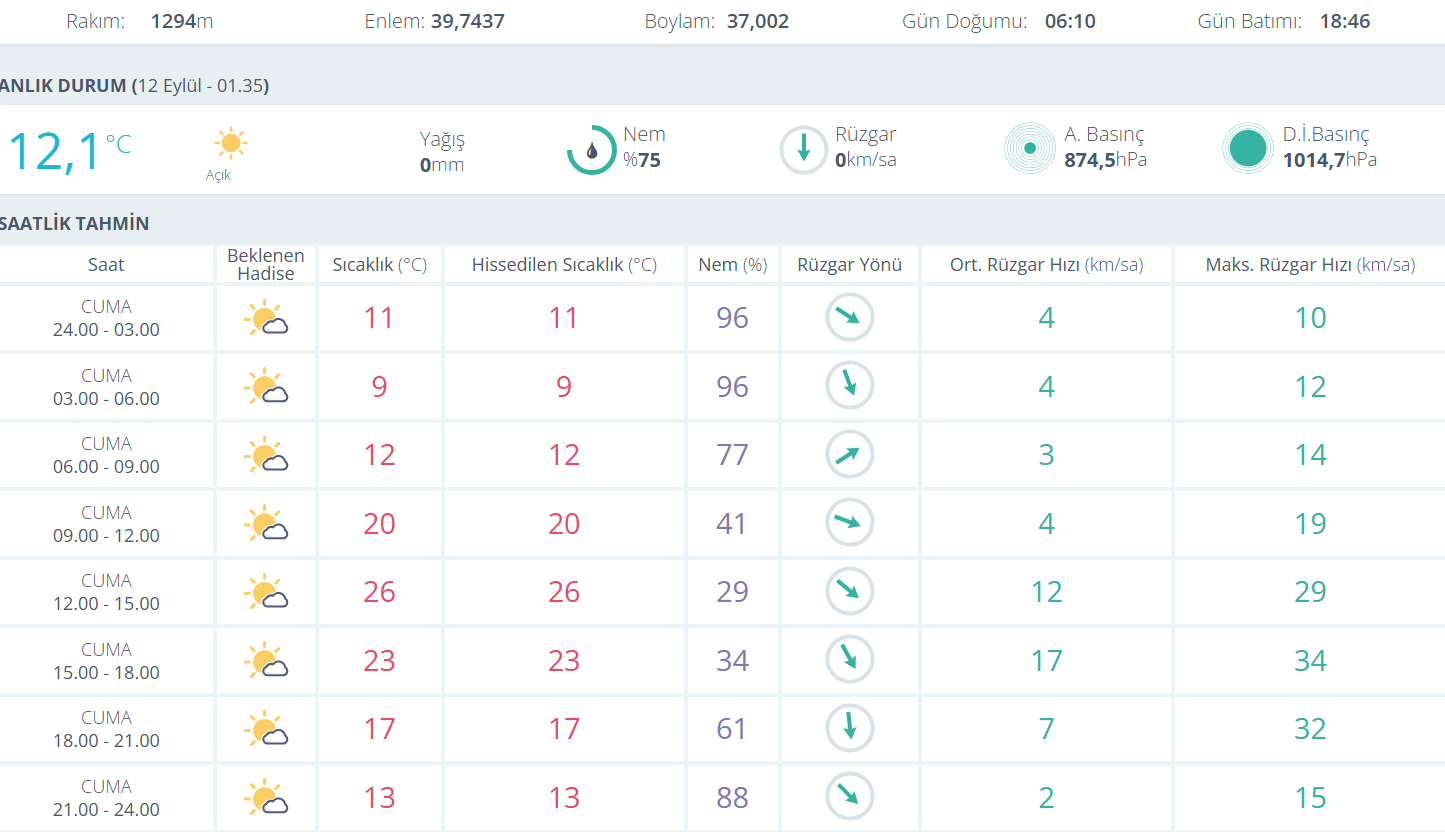
Task: Click the current wind direction arrow icon
Action: [804, 150]
